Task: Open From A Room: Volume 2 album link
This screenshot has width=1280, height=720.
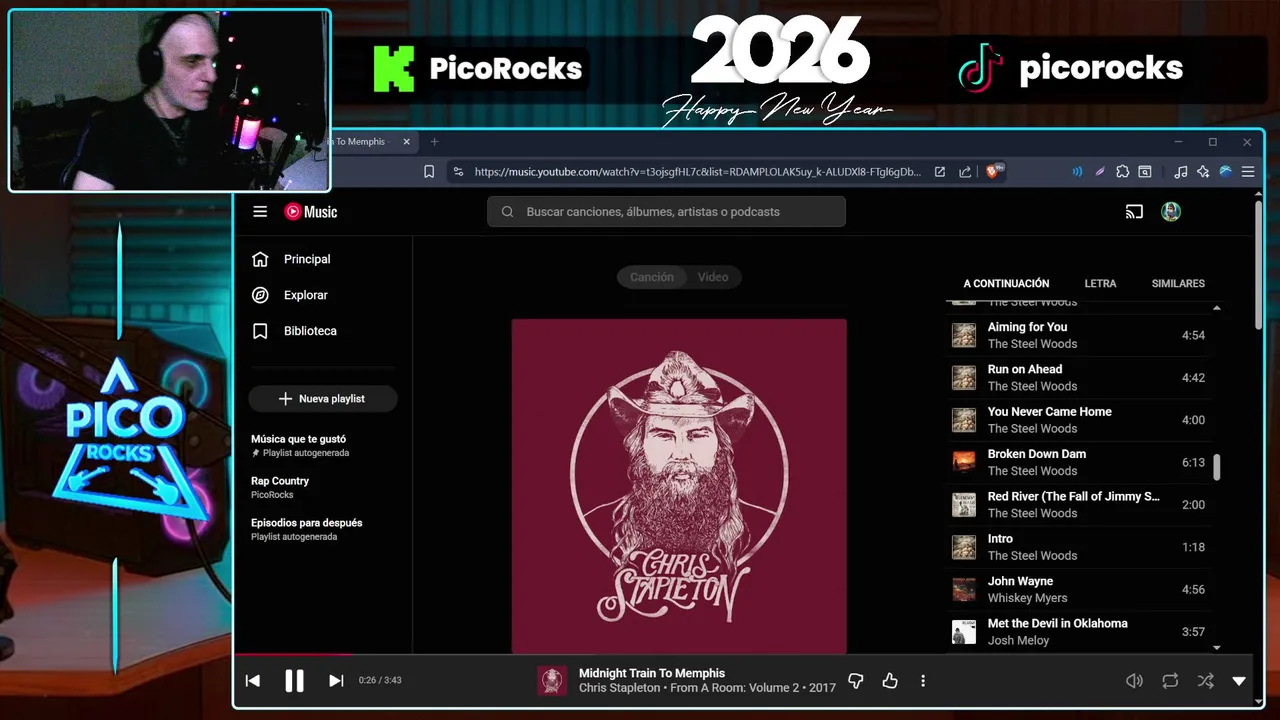Action: pos(735,688)
